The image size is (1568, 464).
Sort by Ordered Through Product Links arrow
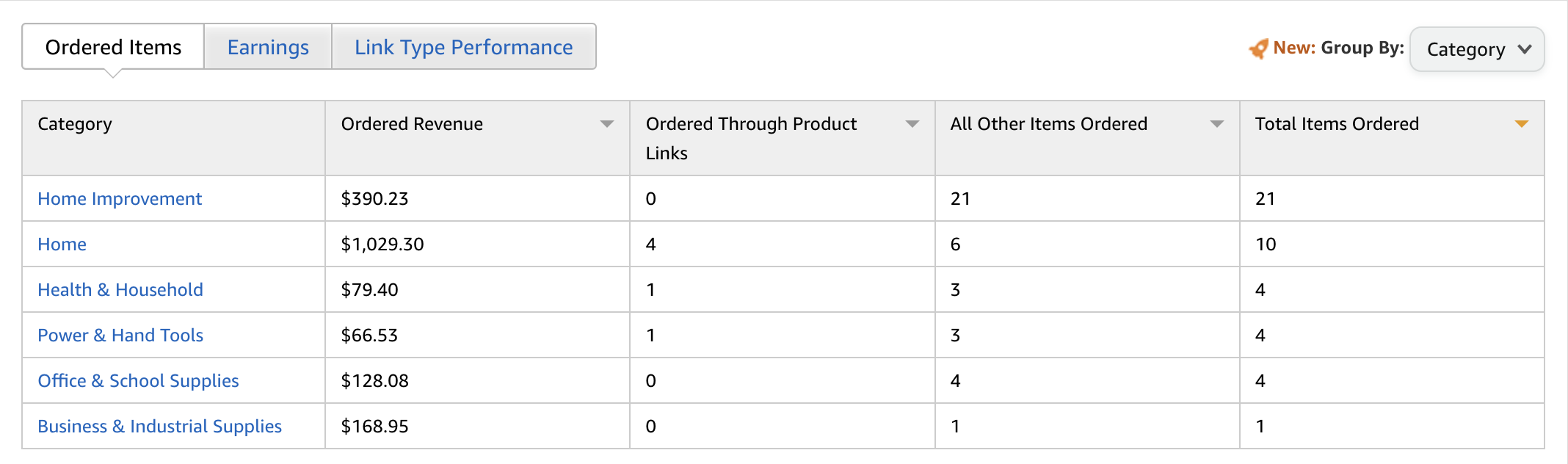click(x=912, y=124)
